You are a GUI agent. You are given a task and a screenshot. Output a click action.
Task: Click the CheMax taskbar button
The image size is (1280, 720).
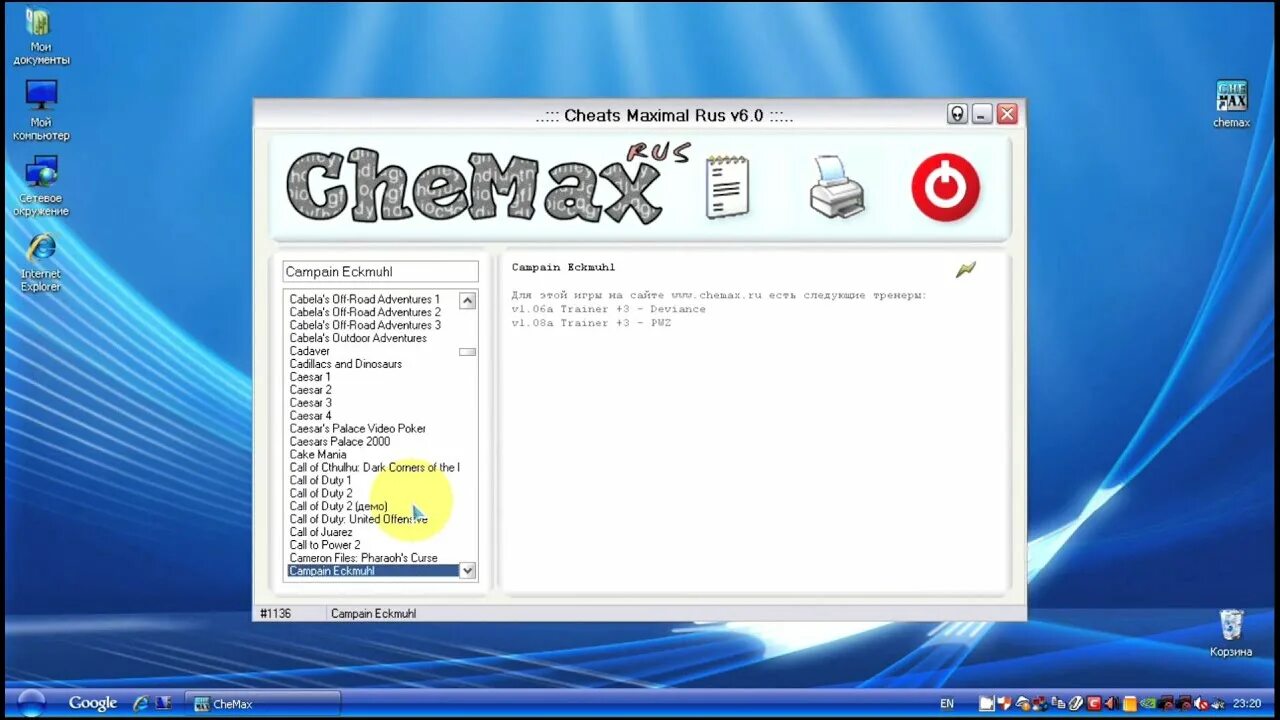click(263, 704)
